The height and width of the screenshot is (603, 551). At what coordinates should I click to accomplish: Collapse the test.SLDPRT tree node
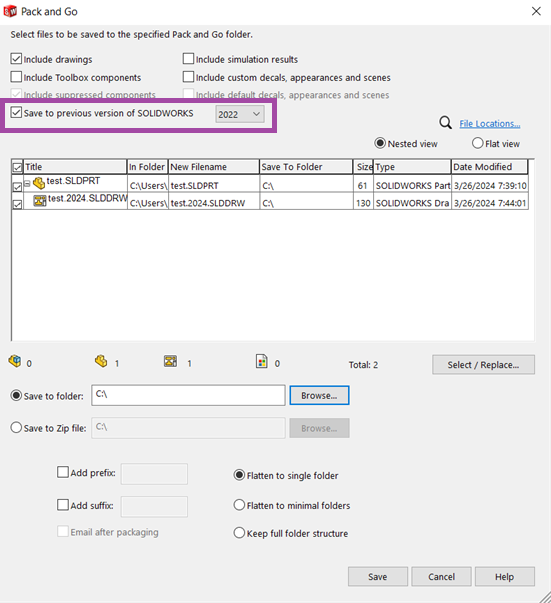coord(27,184)
